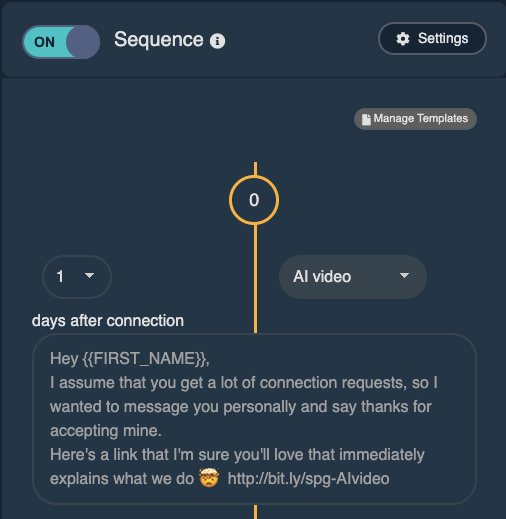Viewport: 506px width, 519px height.
Task: Open Manage Templates
Action: 415,119
